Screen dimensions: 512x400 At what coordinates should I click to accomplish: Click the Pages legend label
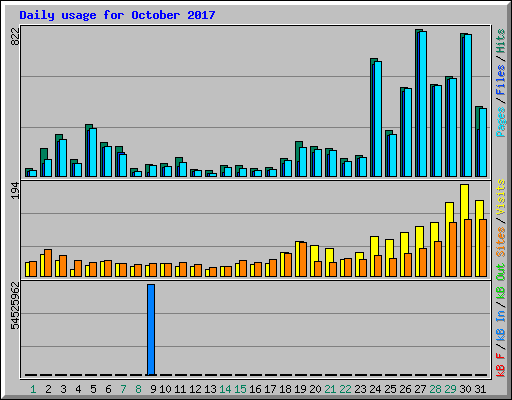[x=500, y=122]
